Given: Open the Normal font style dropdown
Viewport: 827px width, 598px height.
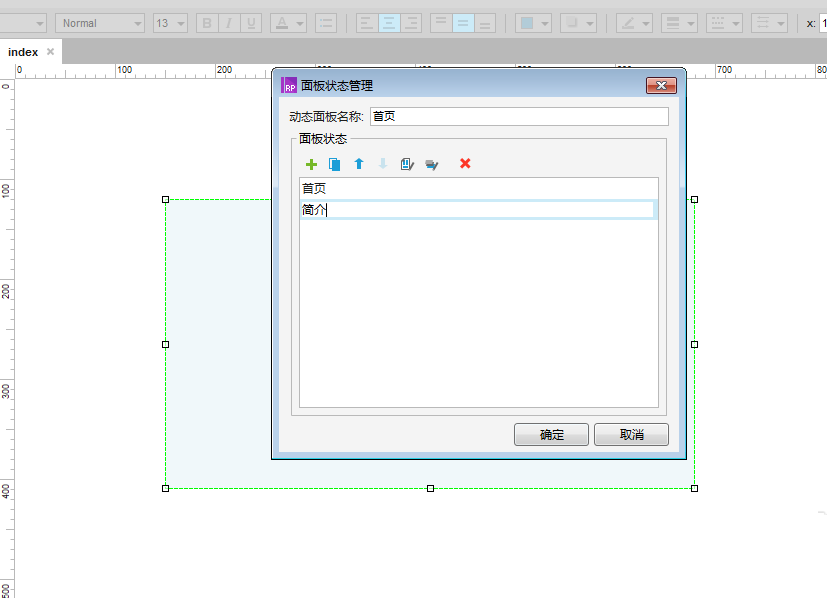Looking at the screenshot, I should pyautogui.click(x=100, y=23).
